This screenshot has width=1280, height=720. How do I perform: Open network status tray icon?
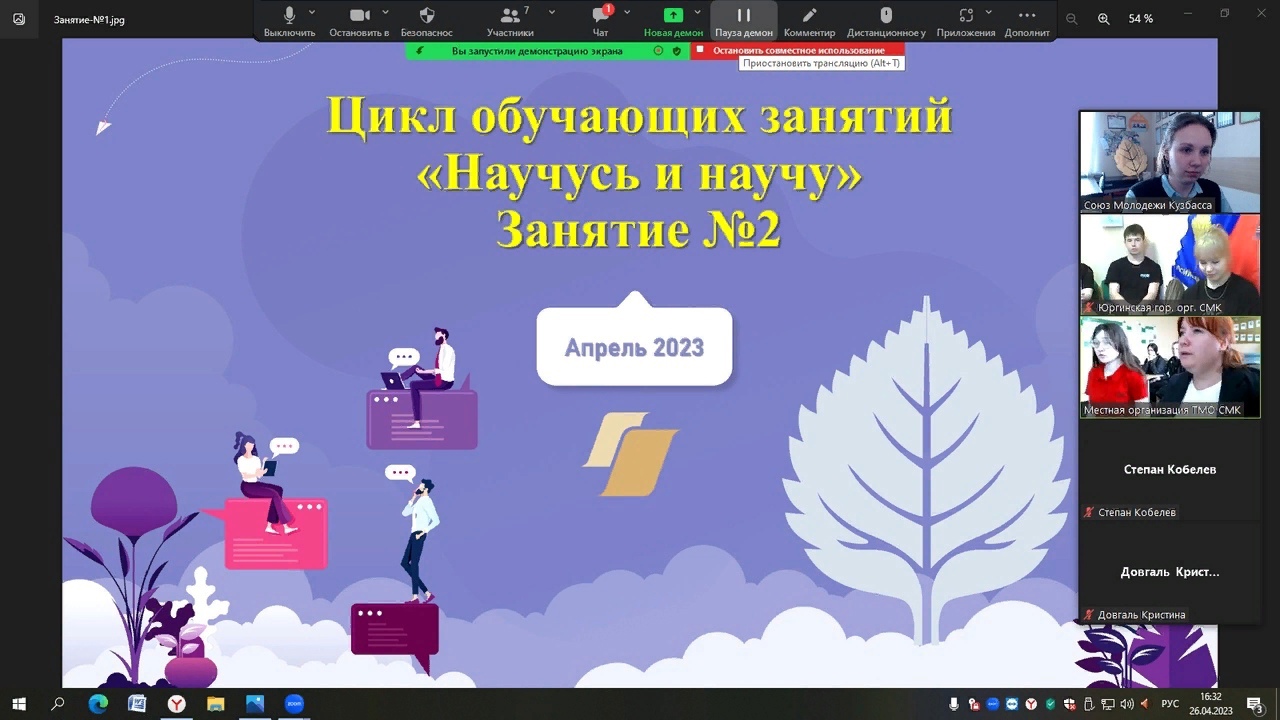1107,704
